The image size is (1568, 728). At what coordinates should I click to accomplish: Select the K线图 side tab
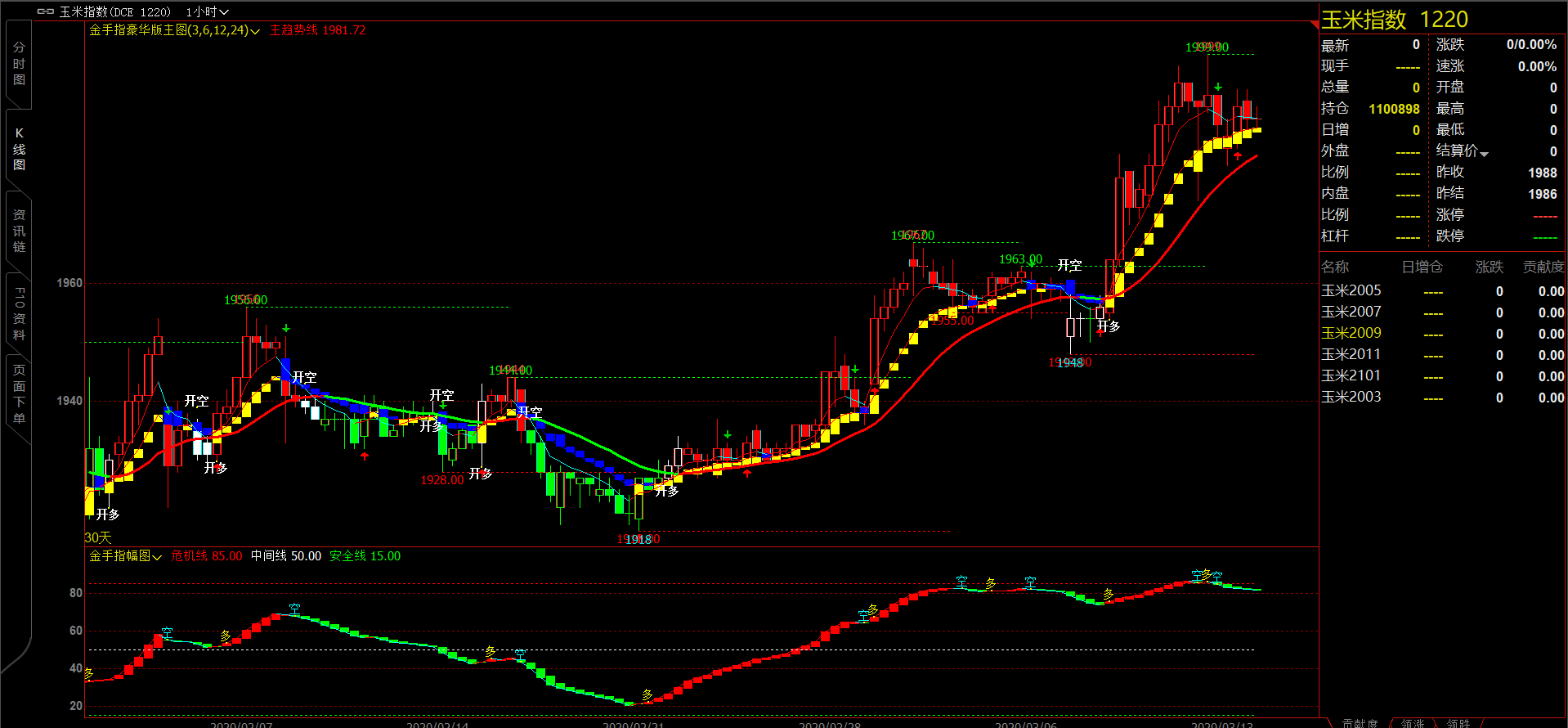pos(19,149)
